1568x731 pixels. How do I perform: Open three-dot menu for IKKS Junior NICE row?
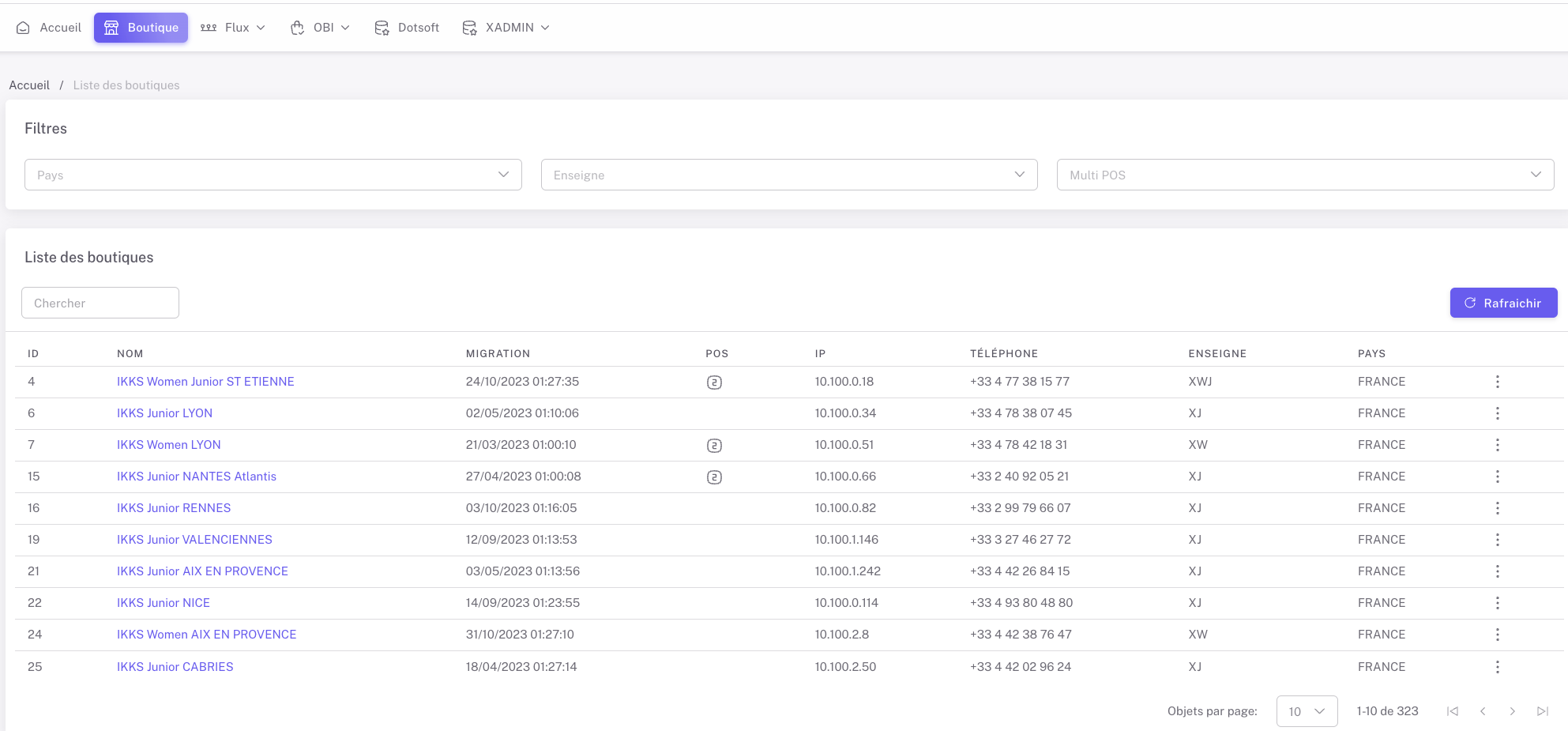click(x=1497, y=603)
